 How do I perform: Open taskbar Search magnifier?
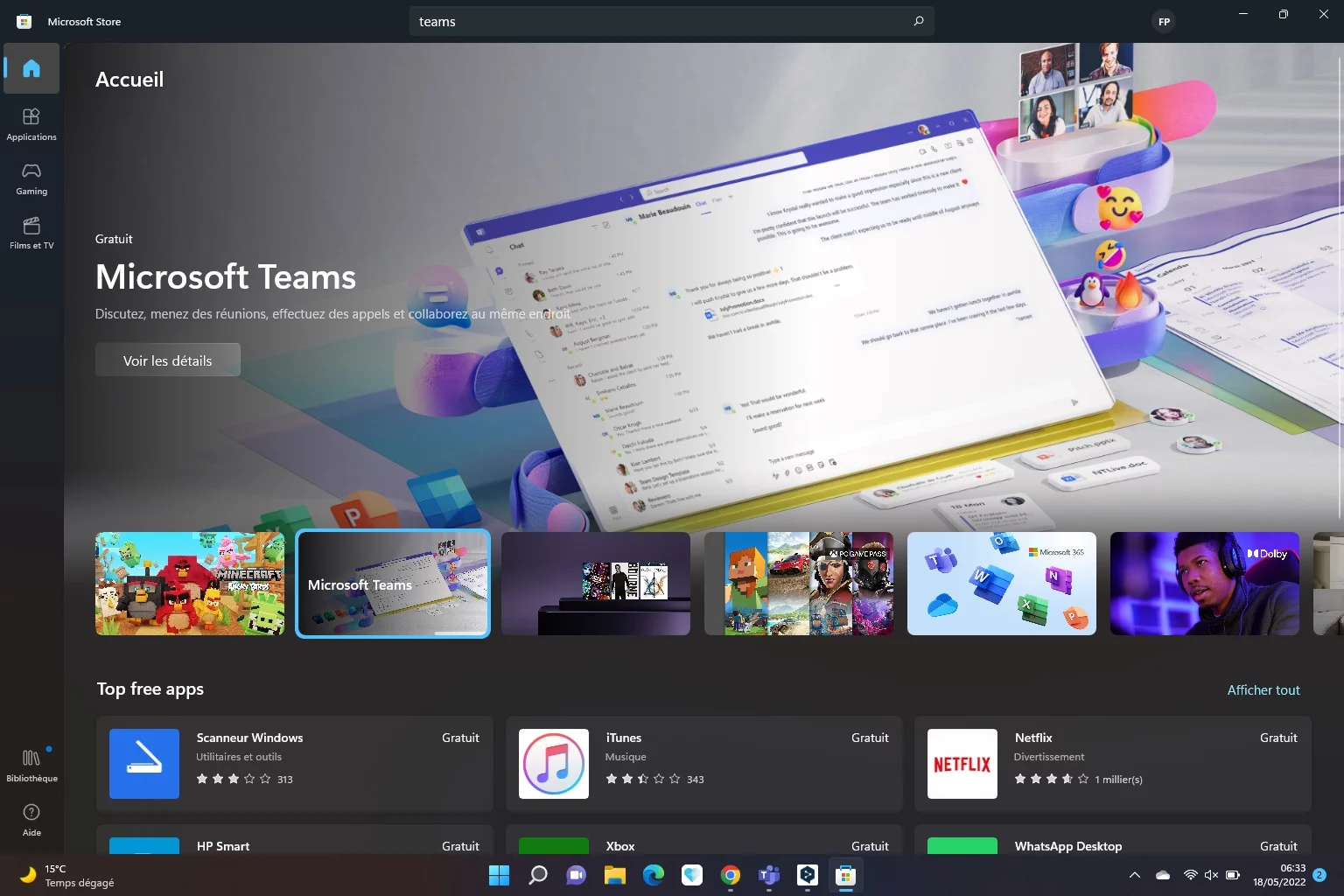[538, 875]
